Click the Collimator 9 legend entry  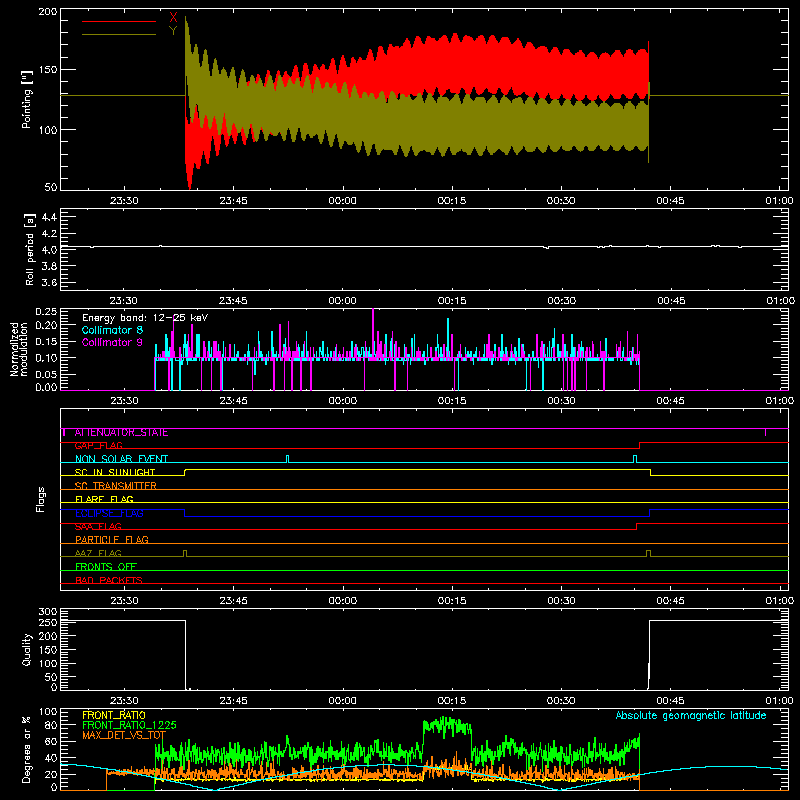[112, 342]
